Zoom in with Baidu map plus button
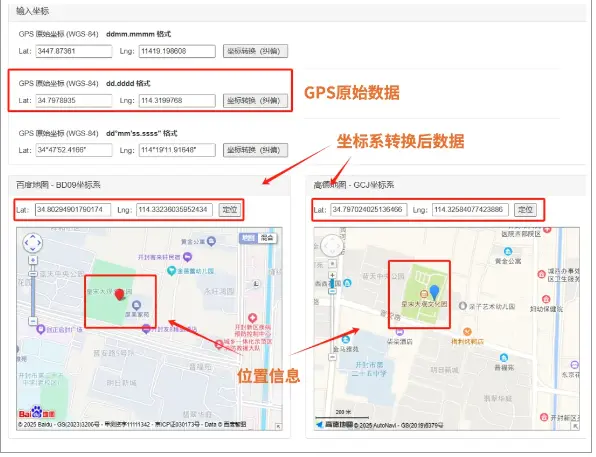The width and height of the screenshot is (596, 457). [33, 260]
